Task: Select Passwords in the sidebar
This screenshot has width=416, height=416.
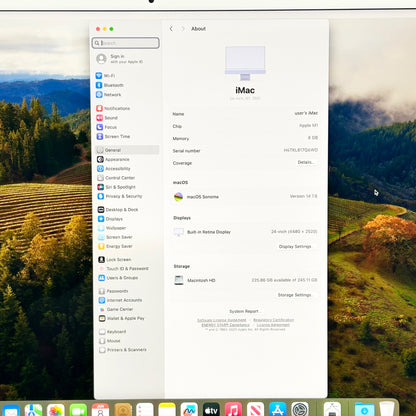Action: pos(114,291)
